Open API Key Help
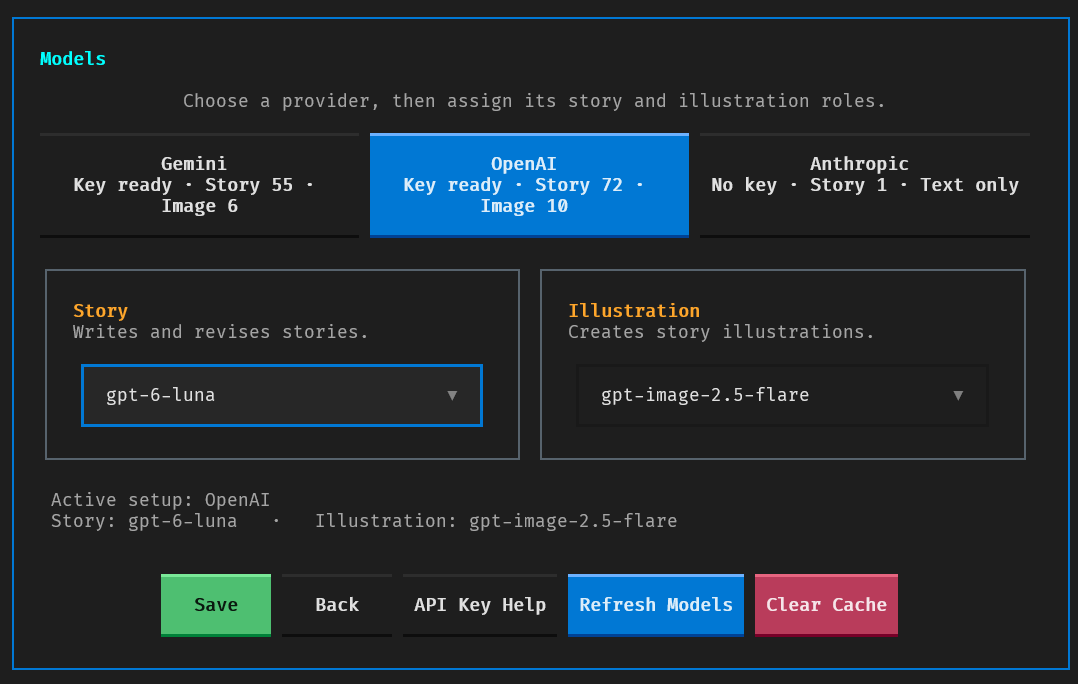1078x684 pixels. pos(480,605)
